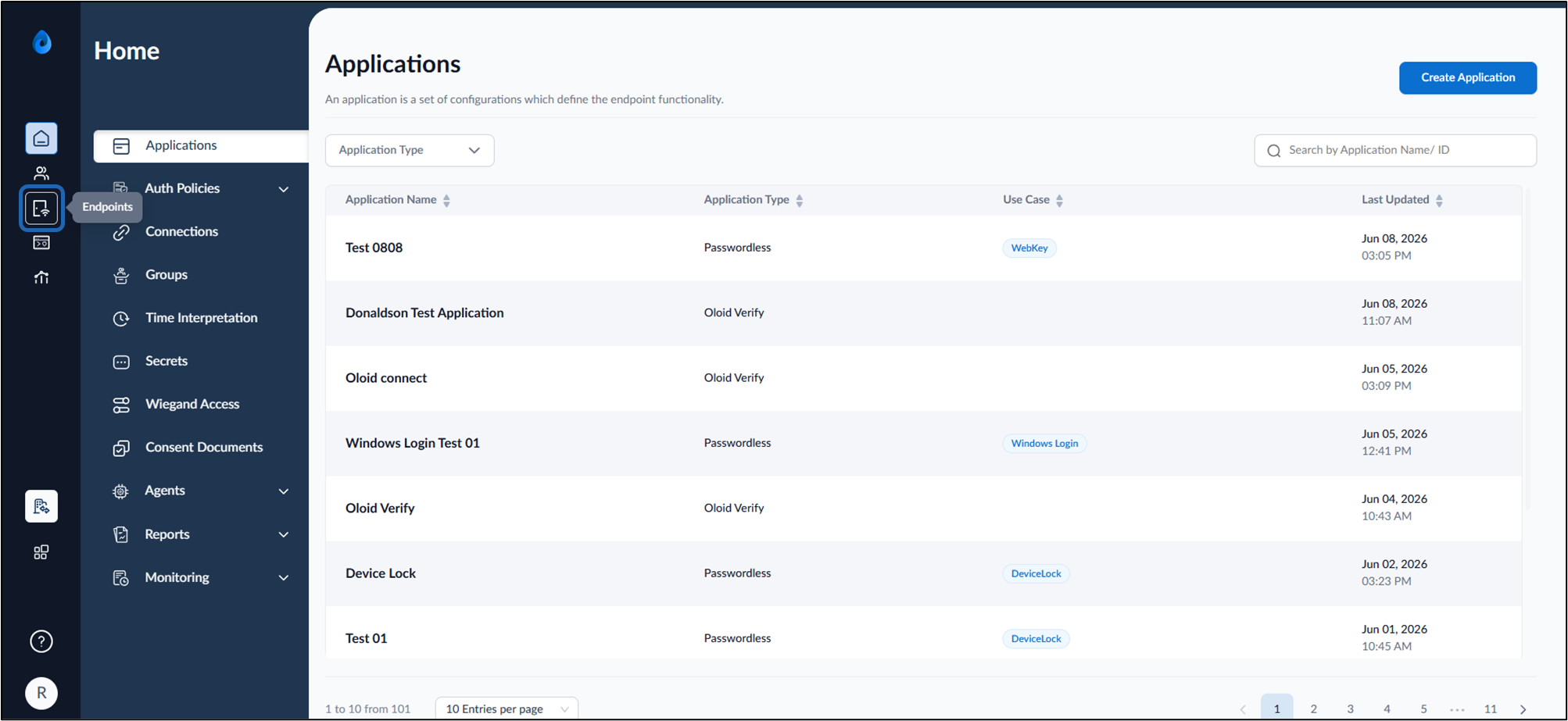Click the Time Interpretation clock icon
The width and height of the screenshot is (1568, 721).
coord(121,319)
